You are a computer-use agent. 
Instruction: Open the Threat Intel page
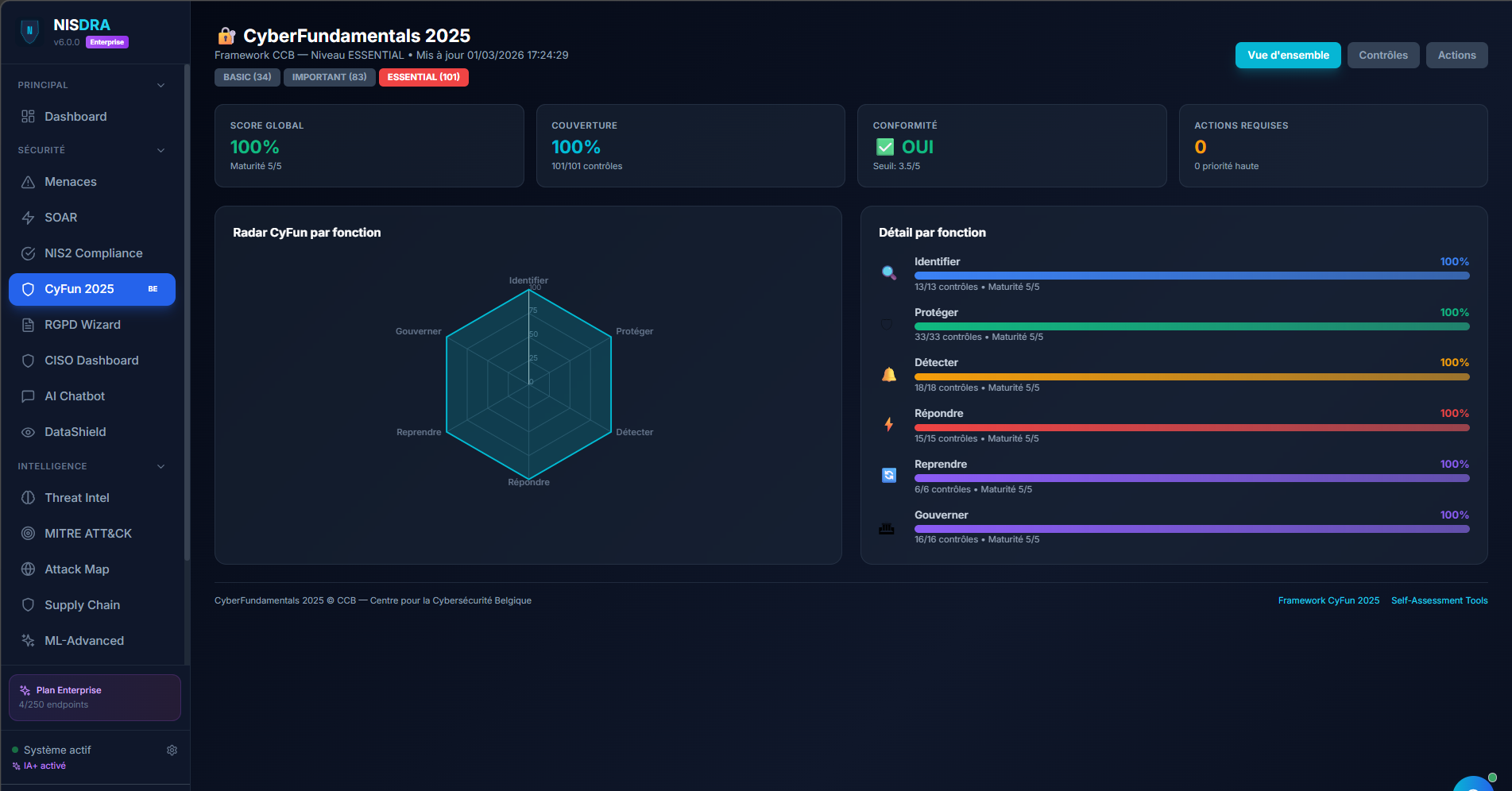[x=92, y=498]
